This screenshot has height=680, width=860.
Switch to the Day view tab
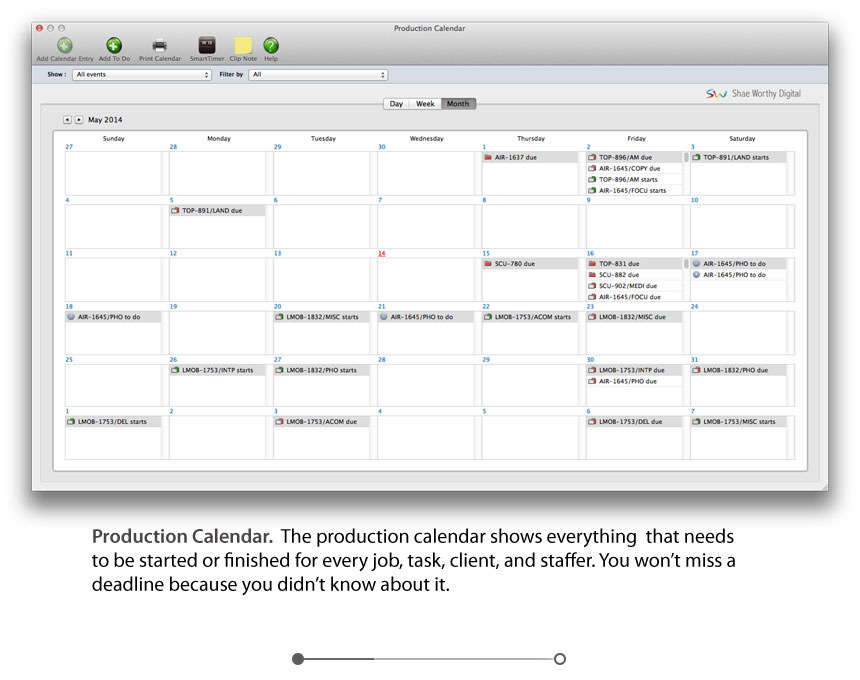click(x=396, y=104)
